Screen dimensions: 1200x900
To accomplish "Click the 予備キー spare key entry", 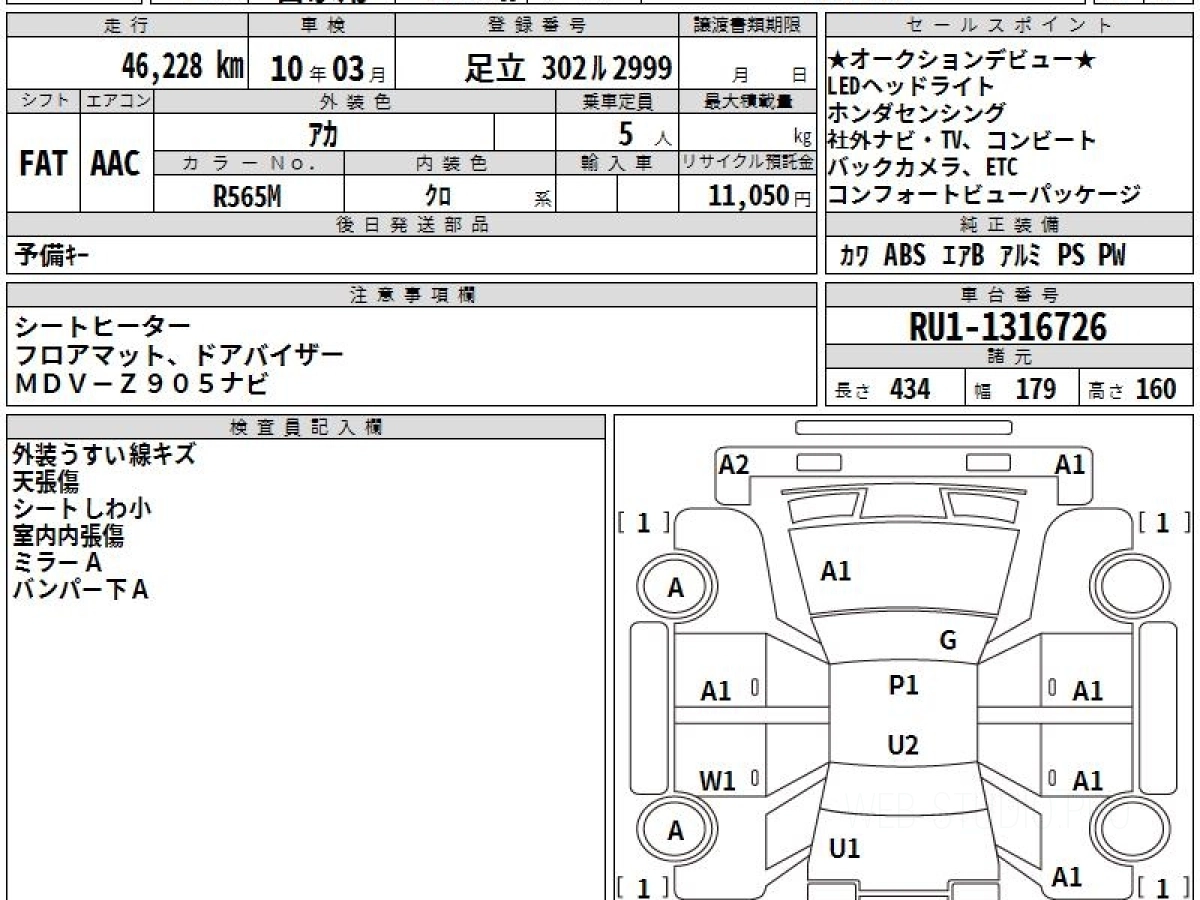I will 51,256.
